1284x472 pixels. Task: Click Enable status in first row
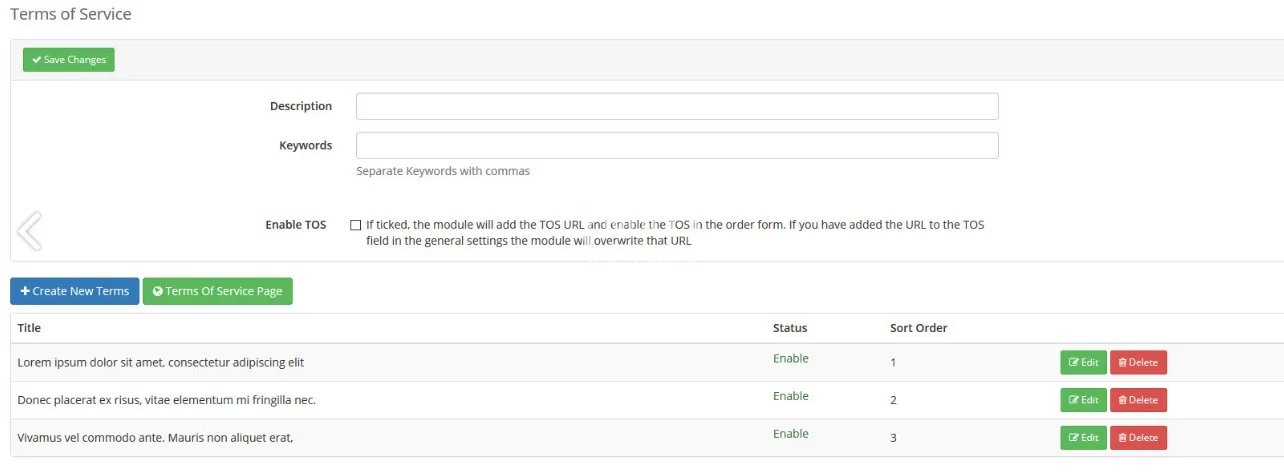pos(790,359)
